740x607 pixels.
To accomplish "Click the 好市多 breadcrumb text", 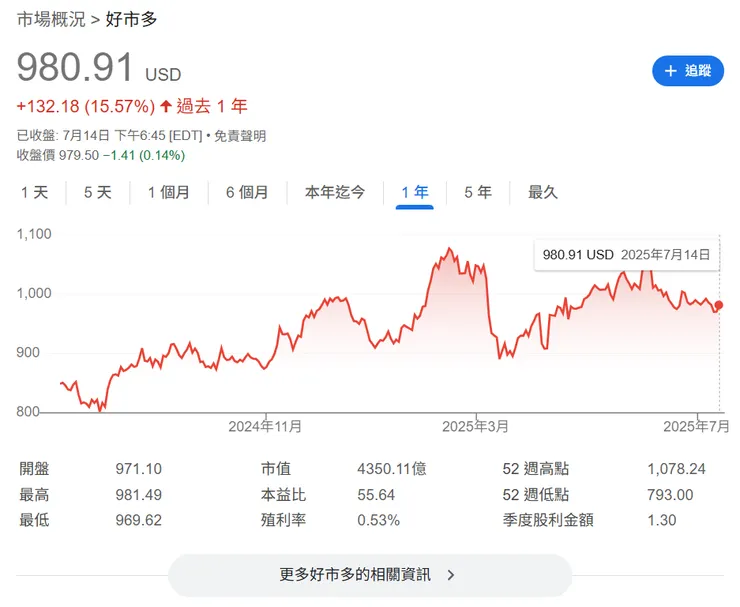I will (131, 19).
